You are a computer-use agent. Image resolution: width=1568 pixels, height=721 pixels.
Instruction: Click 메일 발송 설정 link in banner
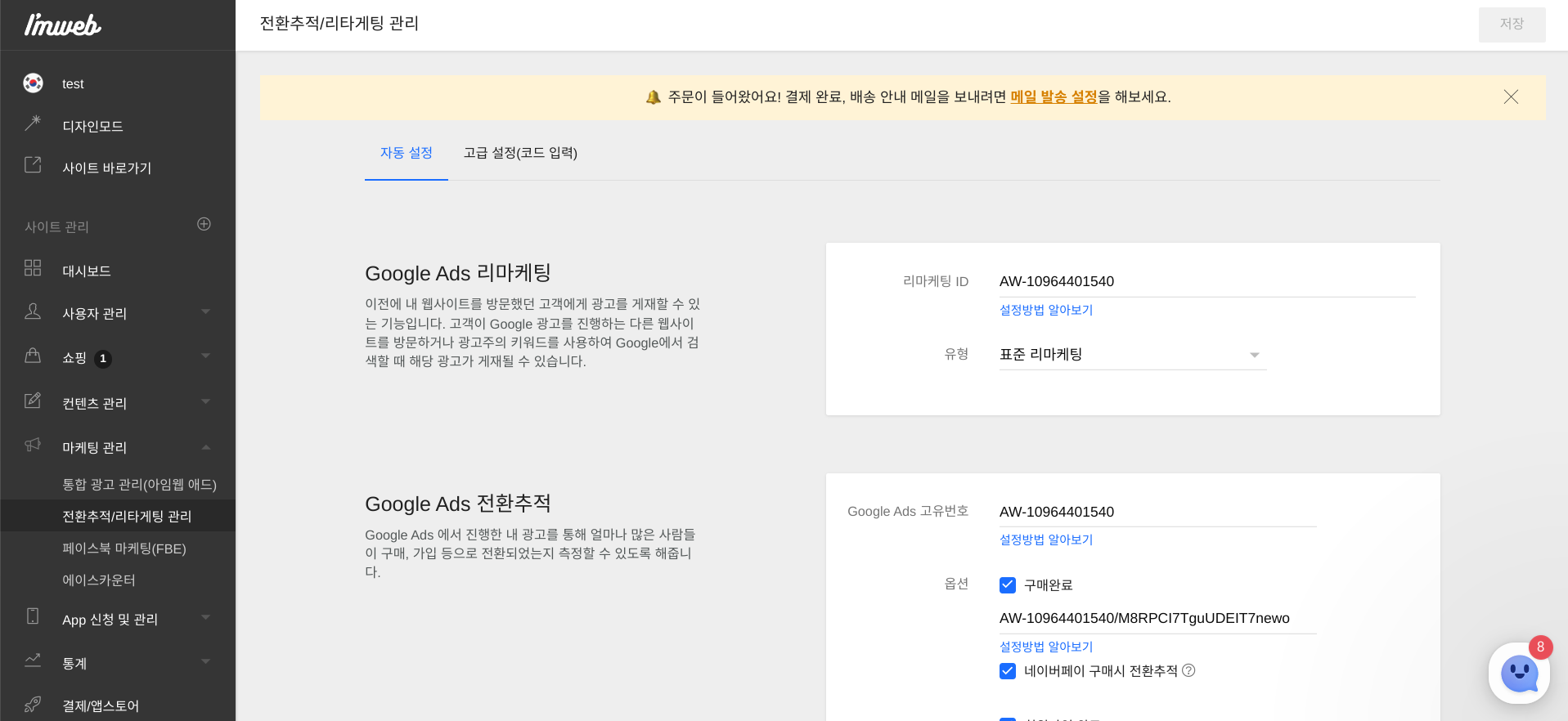coord(1054,97)
